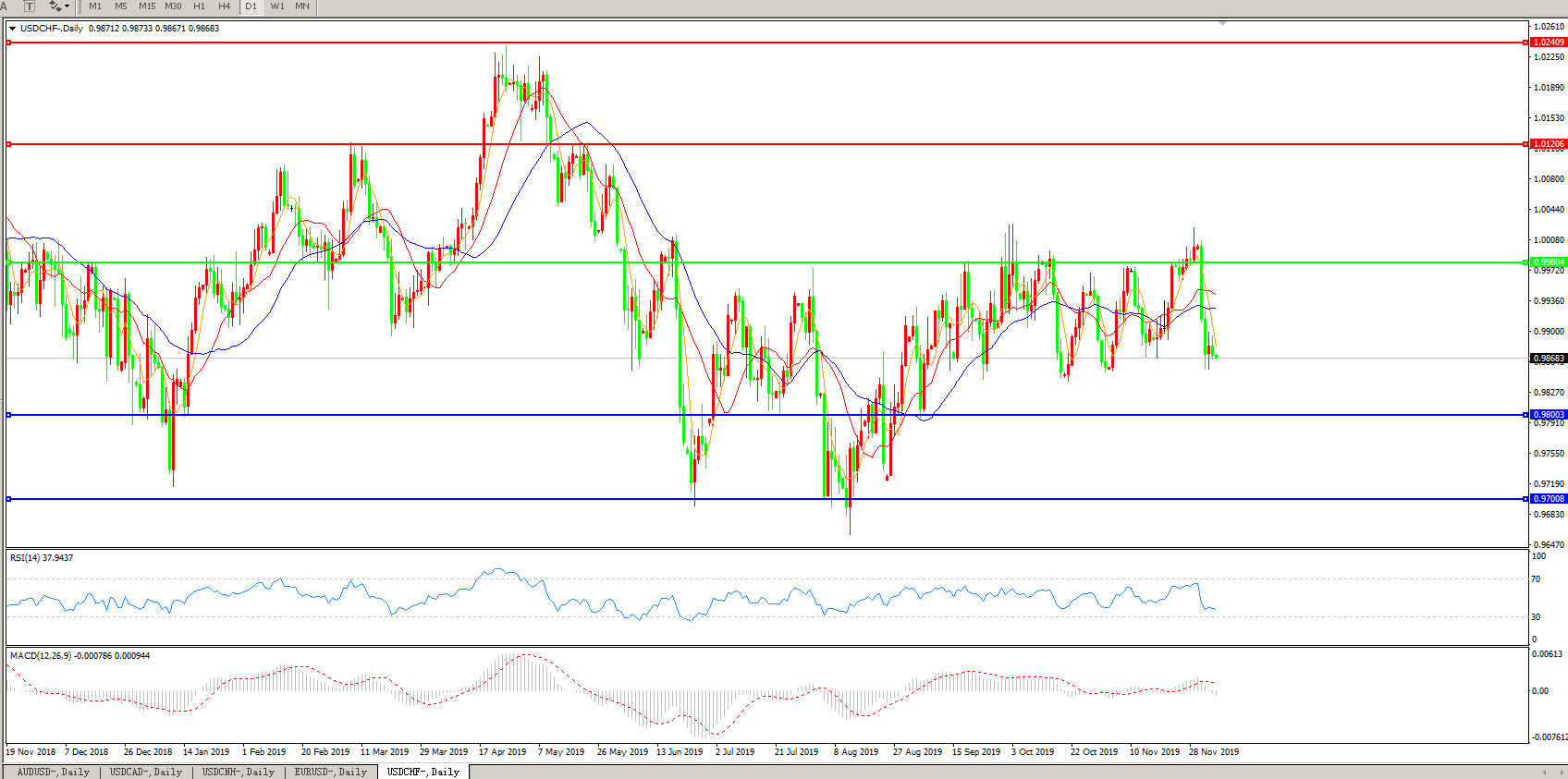Expand the USDCHF chart title triangle
This screenshot has height=779, width=1568.
[x=12, y=29]
